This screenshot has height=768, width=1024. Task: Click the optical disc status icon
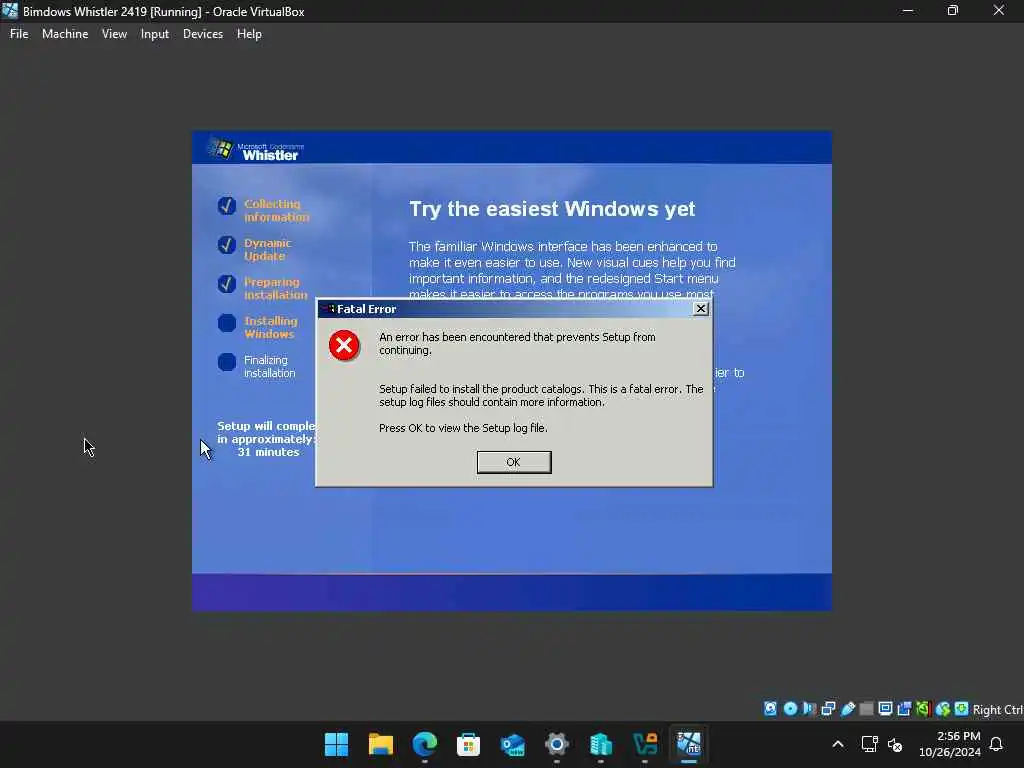(790, 709)
